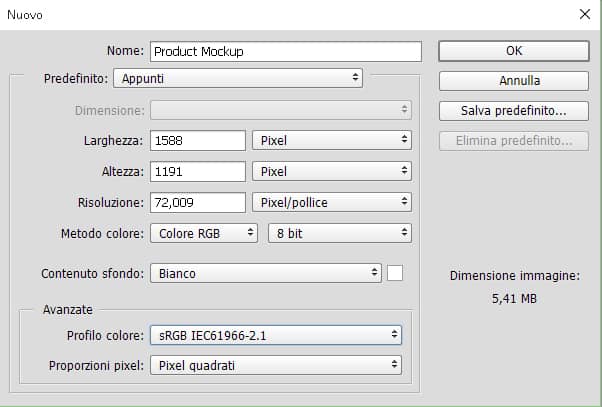Click the greyed-out Dimensione dropdown
The width and height of the screenshot is (602, 407).
coord(281,110)
